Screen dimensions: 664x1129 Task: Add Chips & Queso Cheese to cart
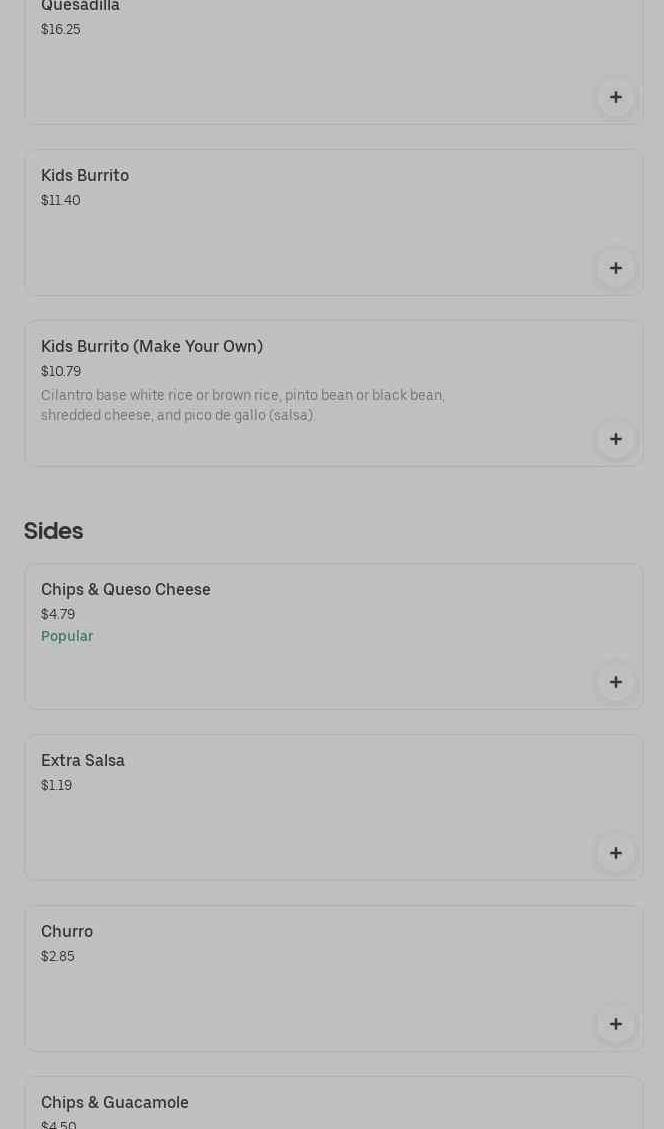(x=616, y=682)
